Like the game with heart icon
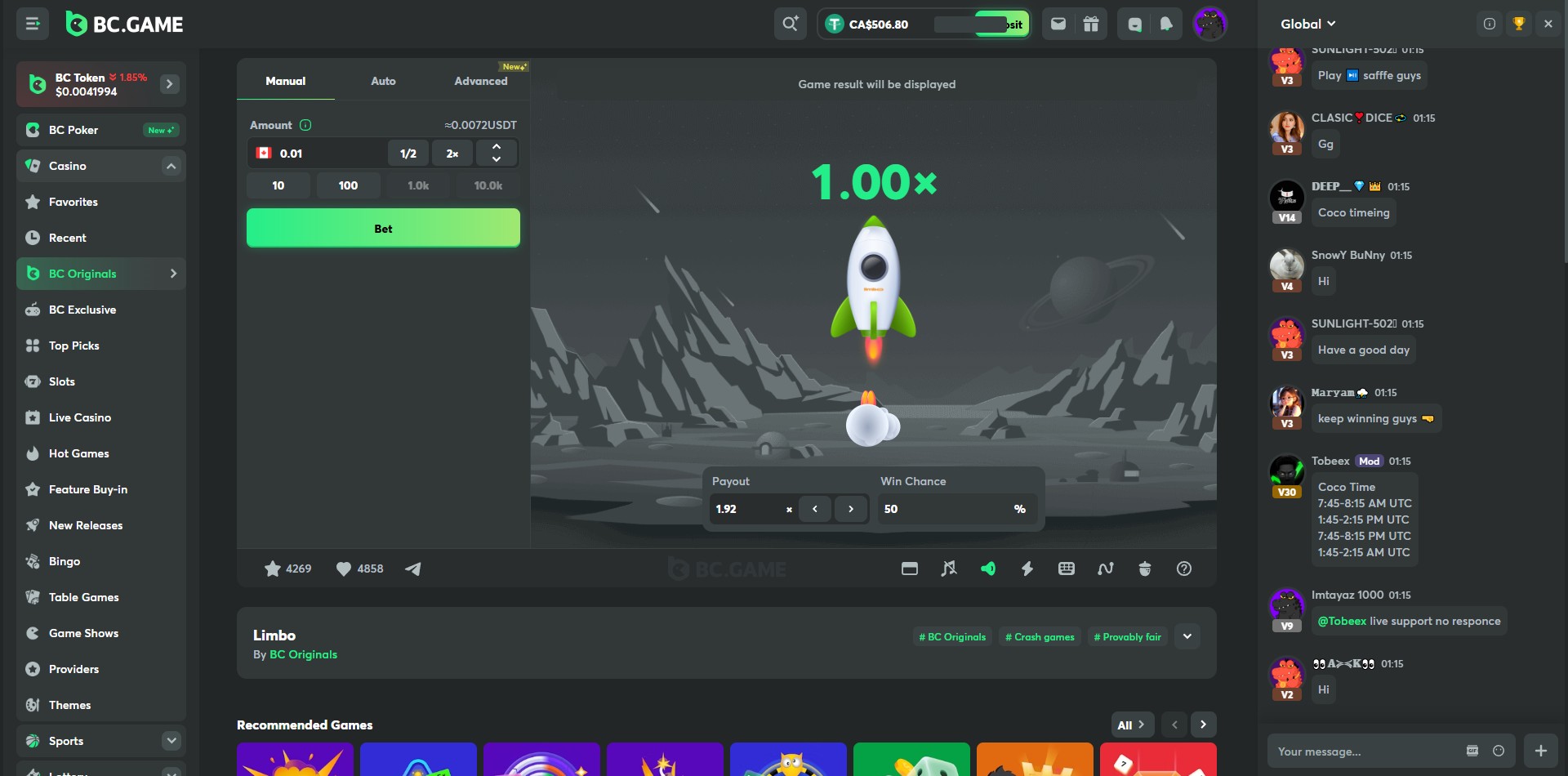This screenshot has width=1568, height=776. click(344, 569)
